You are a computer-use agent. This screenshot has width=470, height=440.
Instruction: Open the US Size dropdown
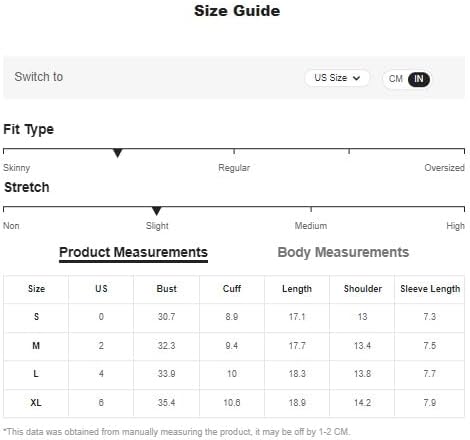pos(337,78)
